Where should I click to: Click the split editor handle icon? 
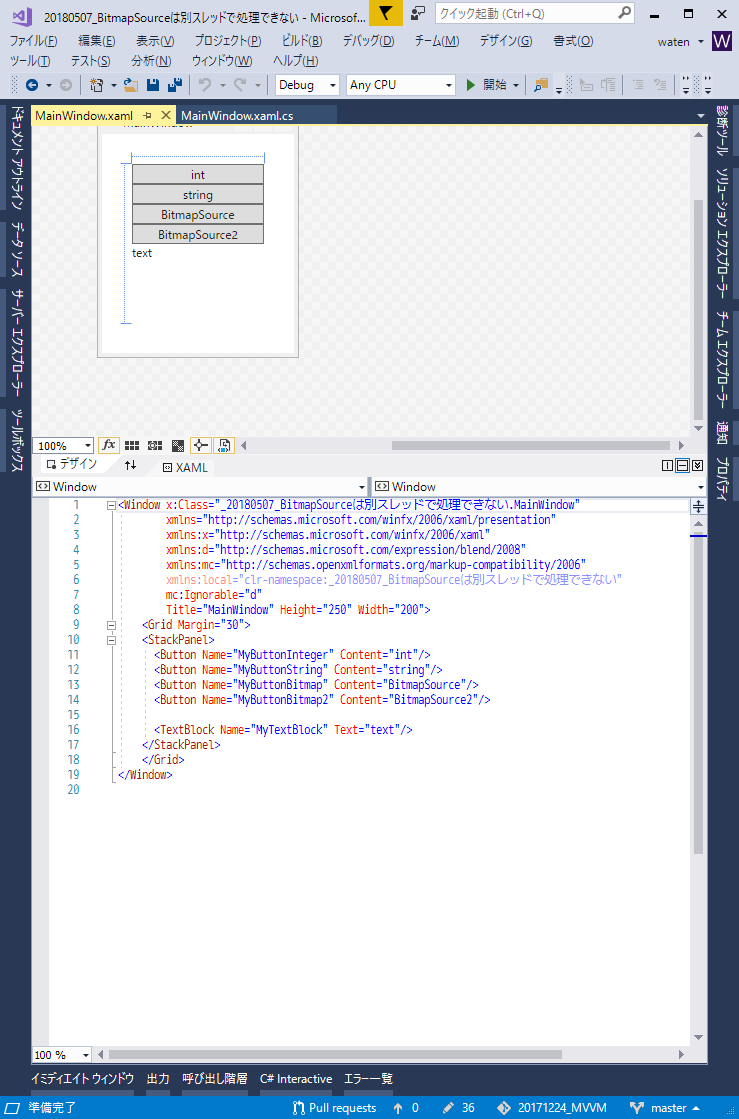coord(698,506)
